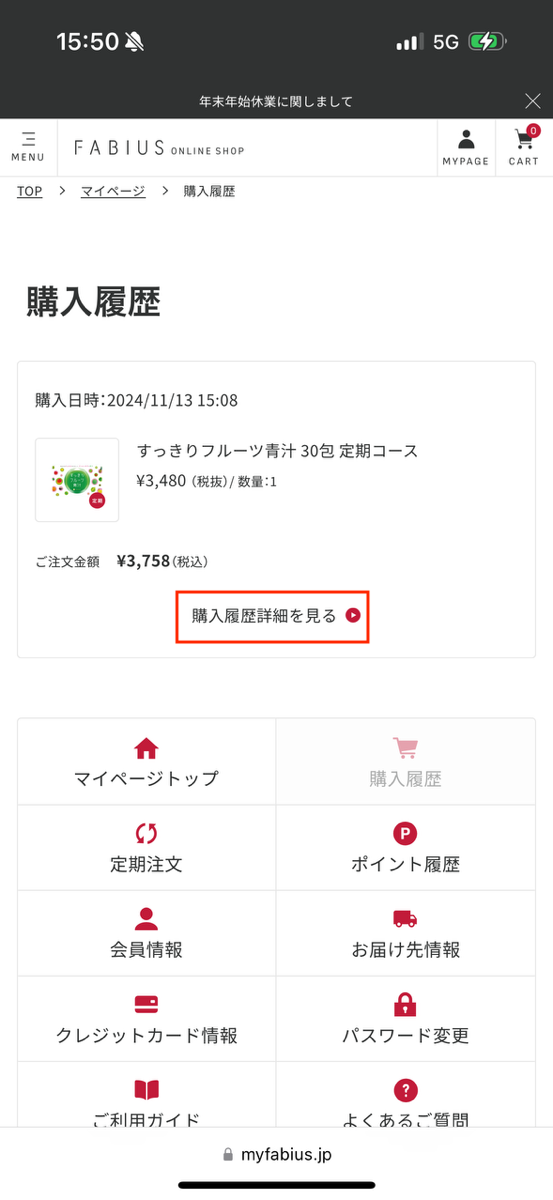Click 購入履歴詳細を見る button
The width and height of the screenshot is (553, 1200).
click(273, 616)
